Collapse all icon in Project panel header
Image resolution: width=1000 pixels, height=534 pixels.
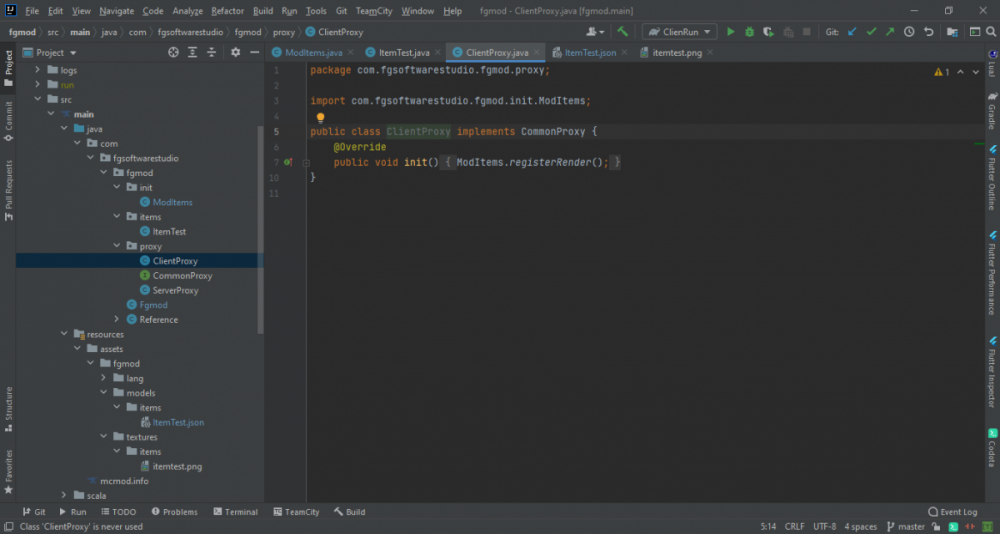212,52
